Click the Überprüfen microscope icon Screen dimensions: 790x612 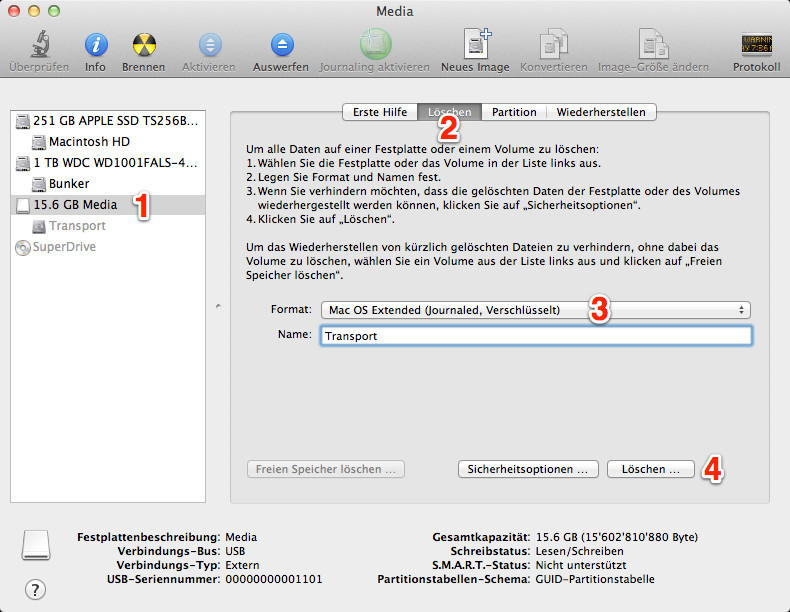40,44
